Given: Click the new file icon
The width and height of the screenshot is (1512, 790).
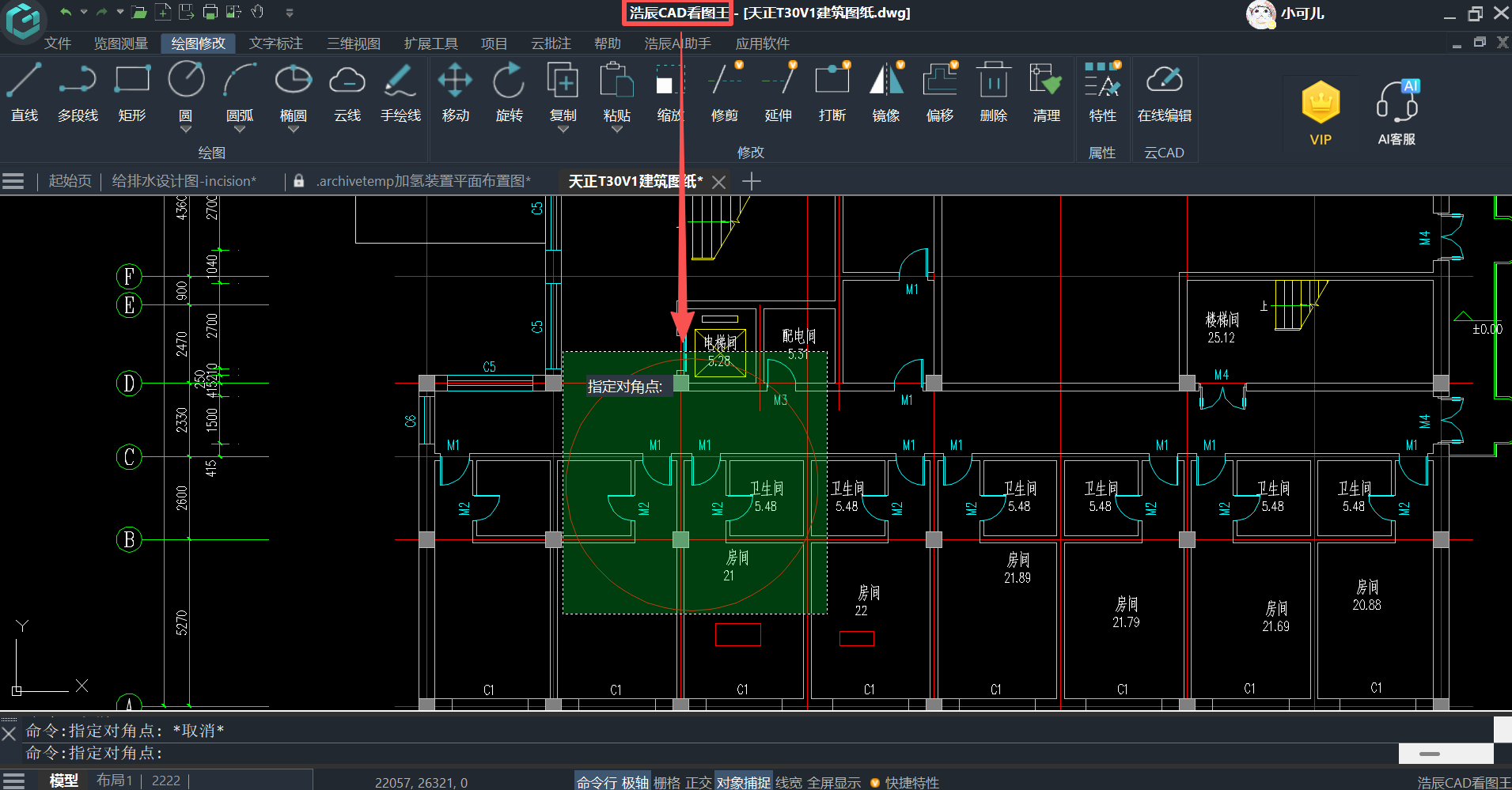Looking at the screenshot, I should click(163, 12).
